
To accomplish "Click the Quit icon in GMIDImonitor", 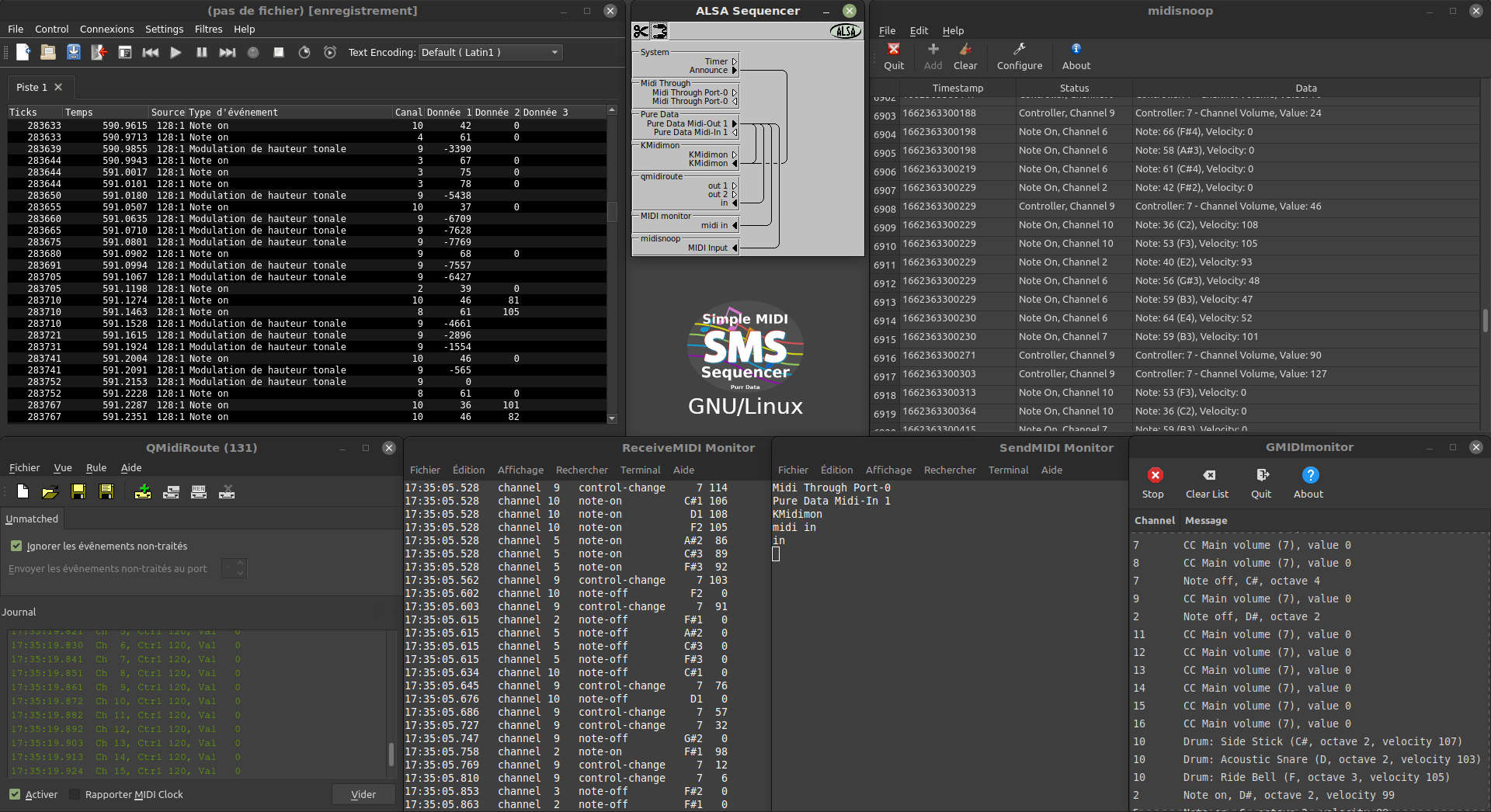I will [1263, 475].
